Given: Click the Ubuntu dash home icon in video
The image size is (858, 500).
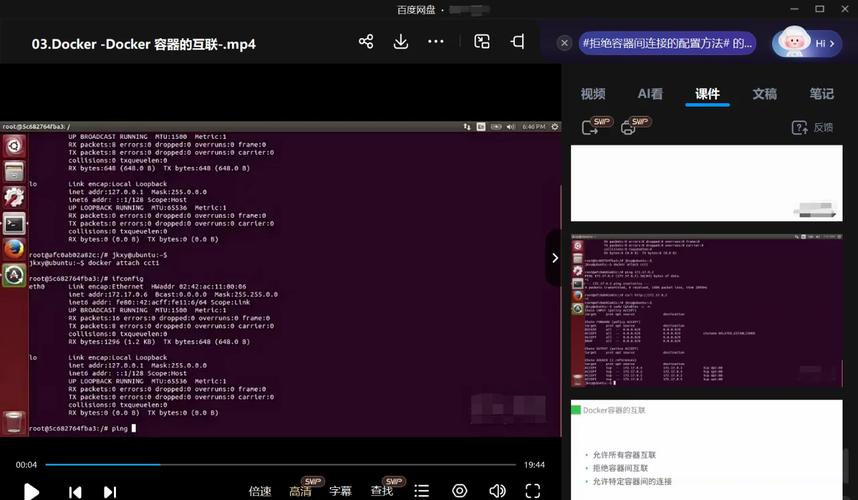Looking at the screenshot, I should [x=14, y=146].
